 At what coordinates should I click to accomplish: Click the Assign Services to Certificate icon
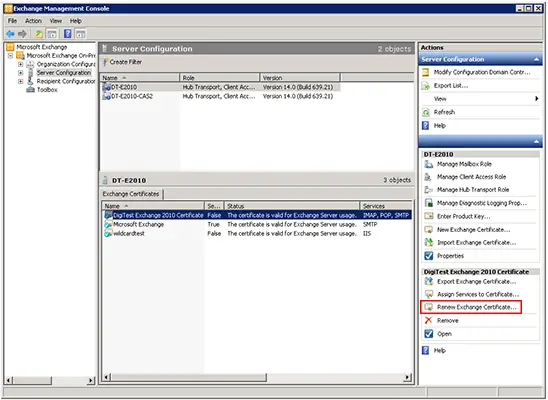pos(428,294)
